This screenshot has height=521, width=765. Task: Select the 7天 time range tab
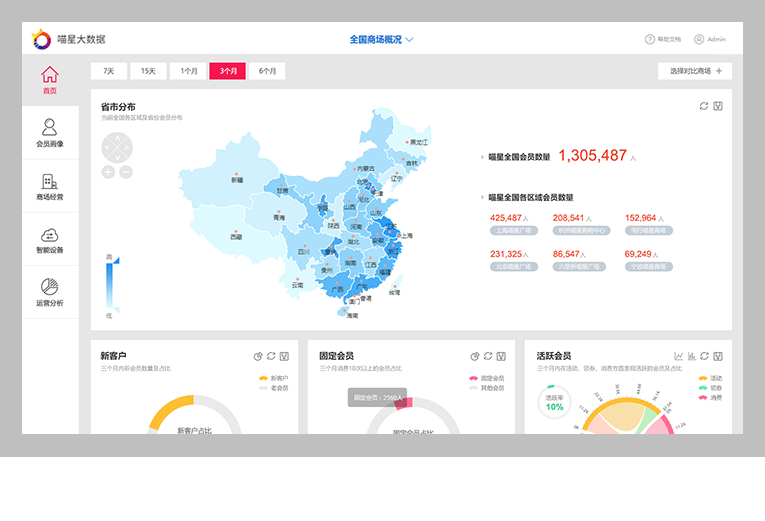(108, 71)
